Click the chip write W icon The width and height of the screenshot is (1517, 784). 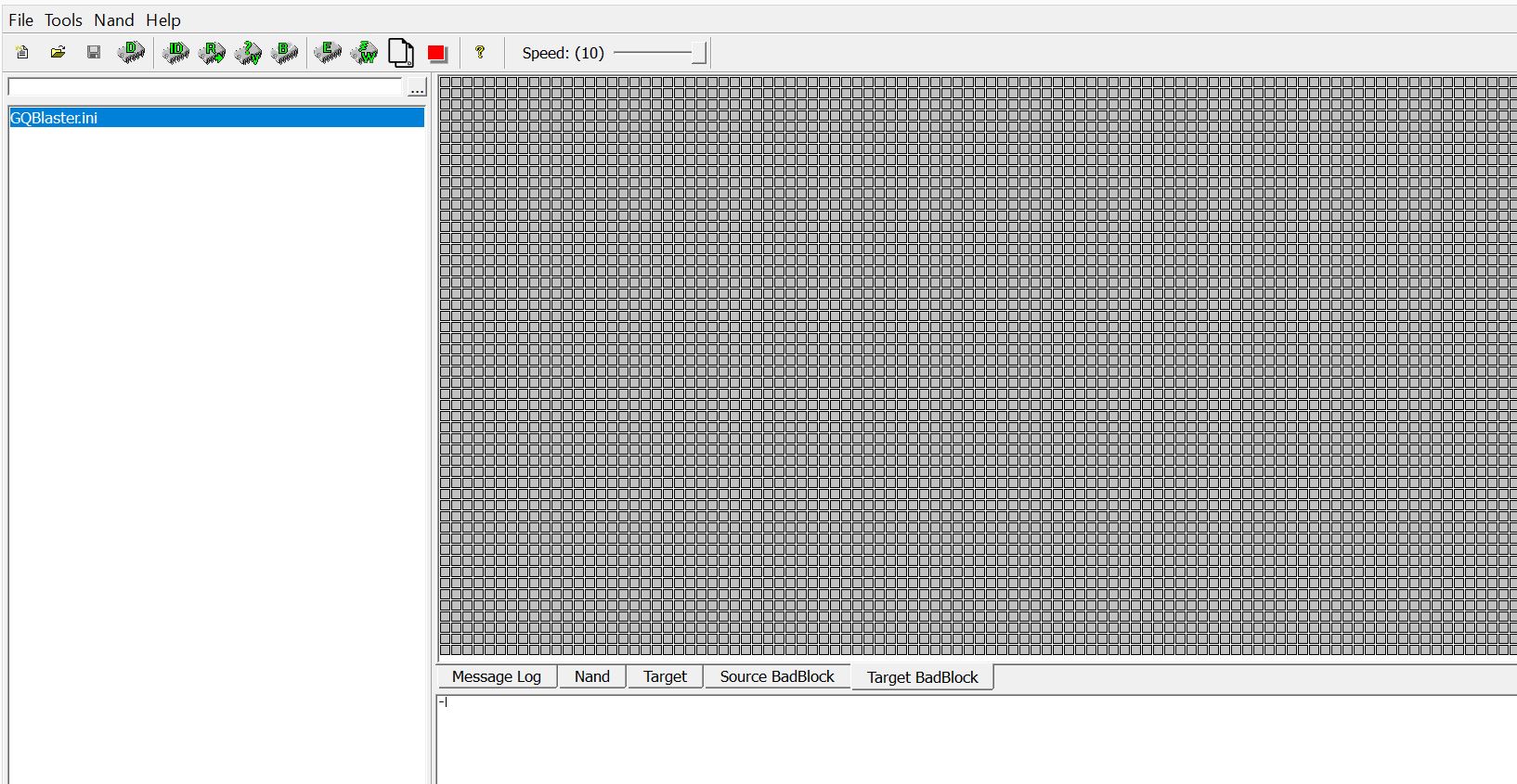(x=364, y=53)
